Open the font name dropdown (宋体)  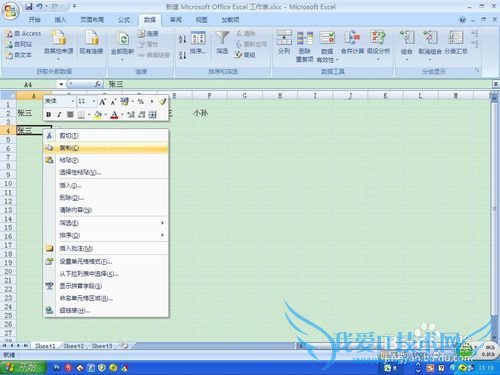73,101
